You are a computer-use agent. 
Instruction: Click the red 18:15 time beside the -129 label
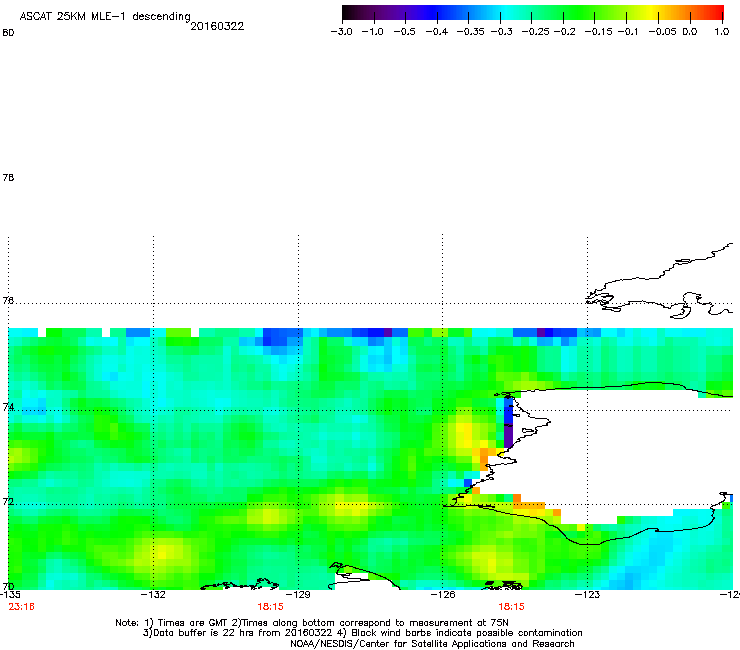pos(270,607)
